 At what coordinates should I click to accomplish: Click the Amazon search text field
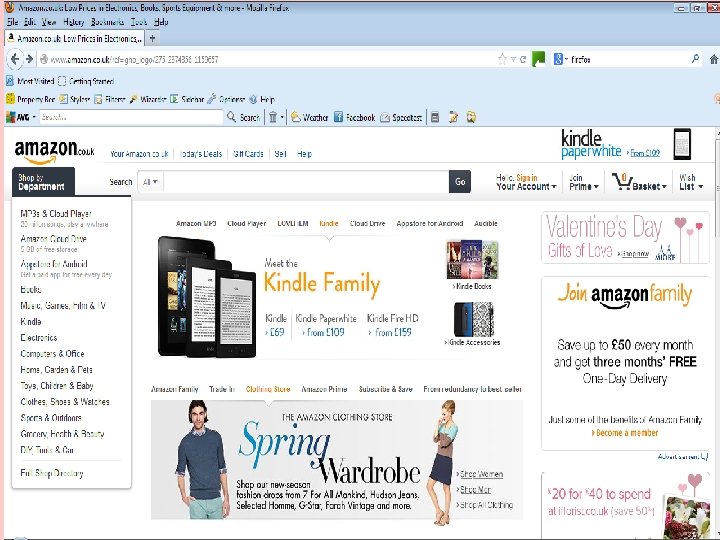coord(306,182)
